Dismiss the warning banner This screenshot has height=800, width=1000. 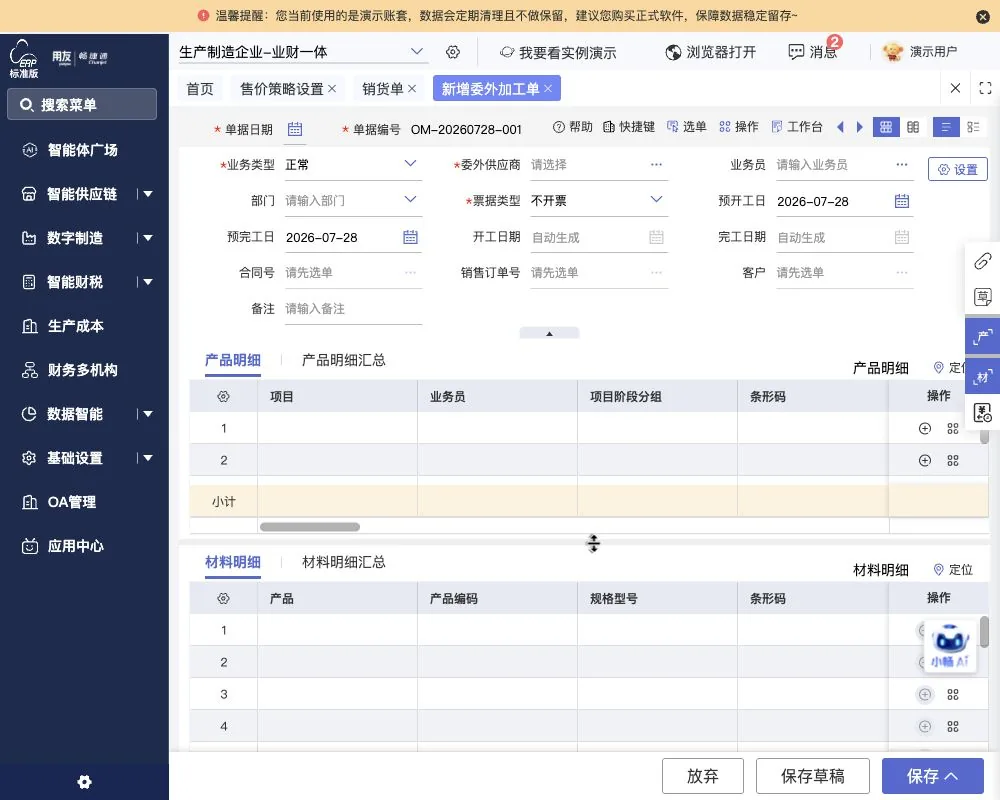pyautogui.click(x=983, y=17)
